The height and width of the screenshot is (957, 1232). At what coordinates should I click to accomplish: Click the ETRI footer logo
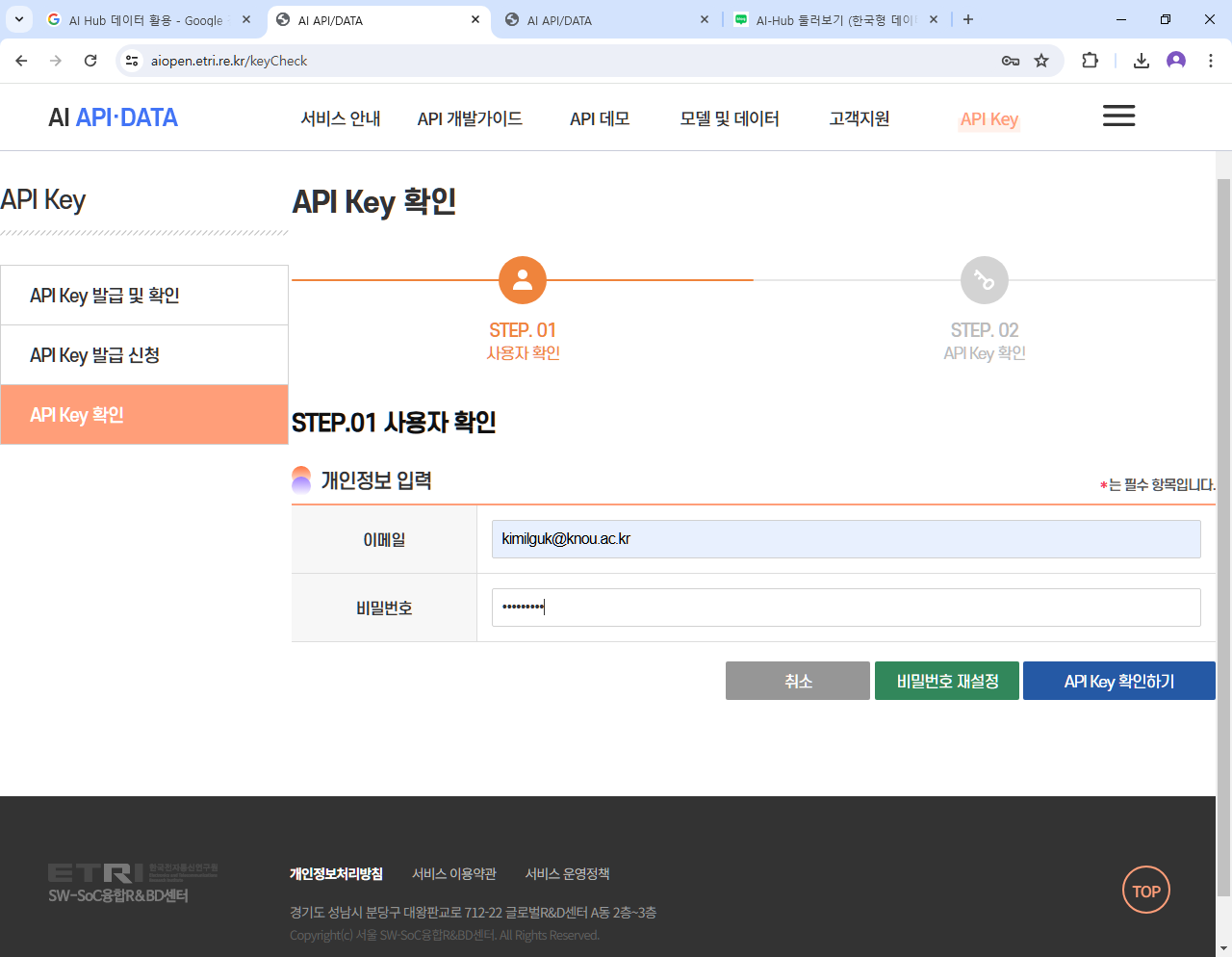tap(133, 884)
